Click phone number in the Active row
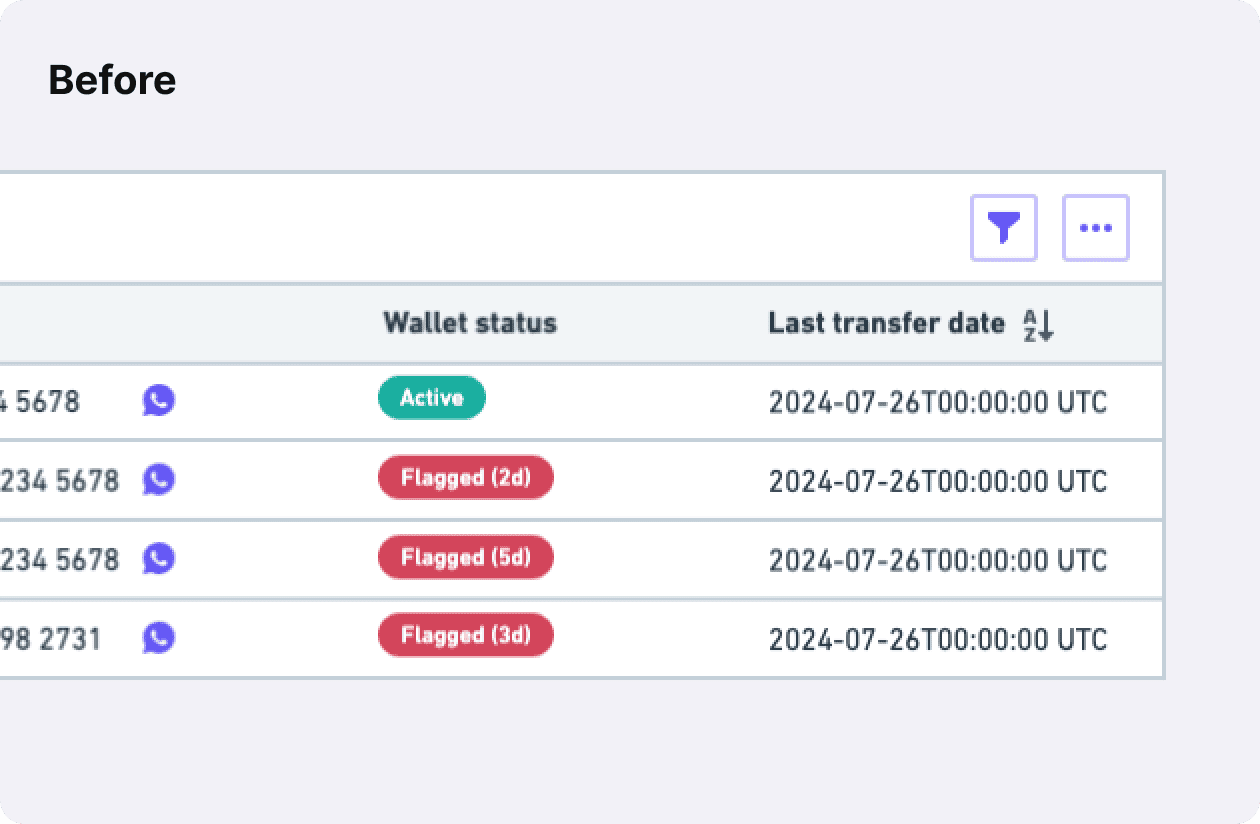The height and width of the screenshot is (824, 1260). 40,402
